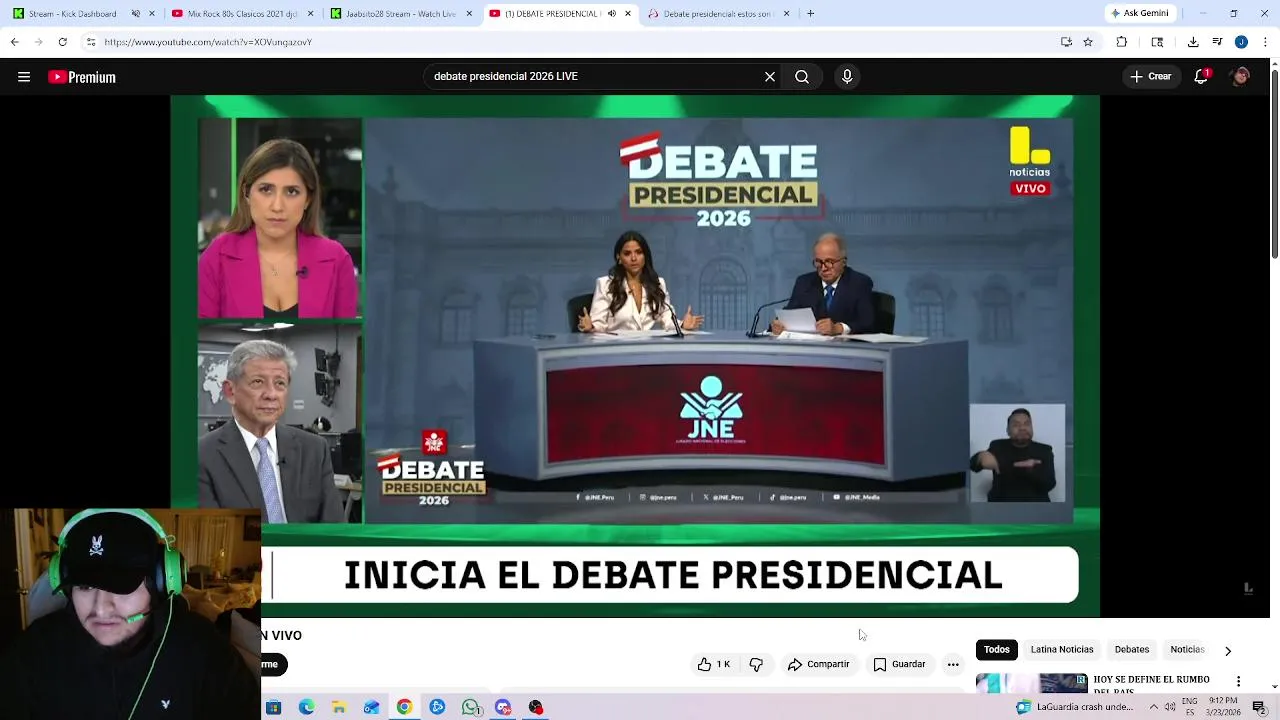Open YouTube notifications bell
Screen dimensions: 1280x720
click(x=1201, y=77)
